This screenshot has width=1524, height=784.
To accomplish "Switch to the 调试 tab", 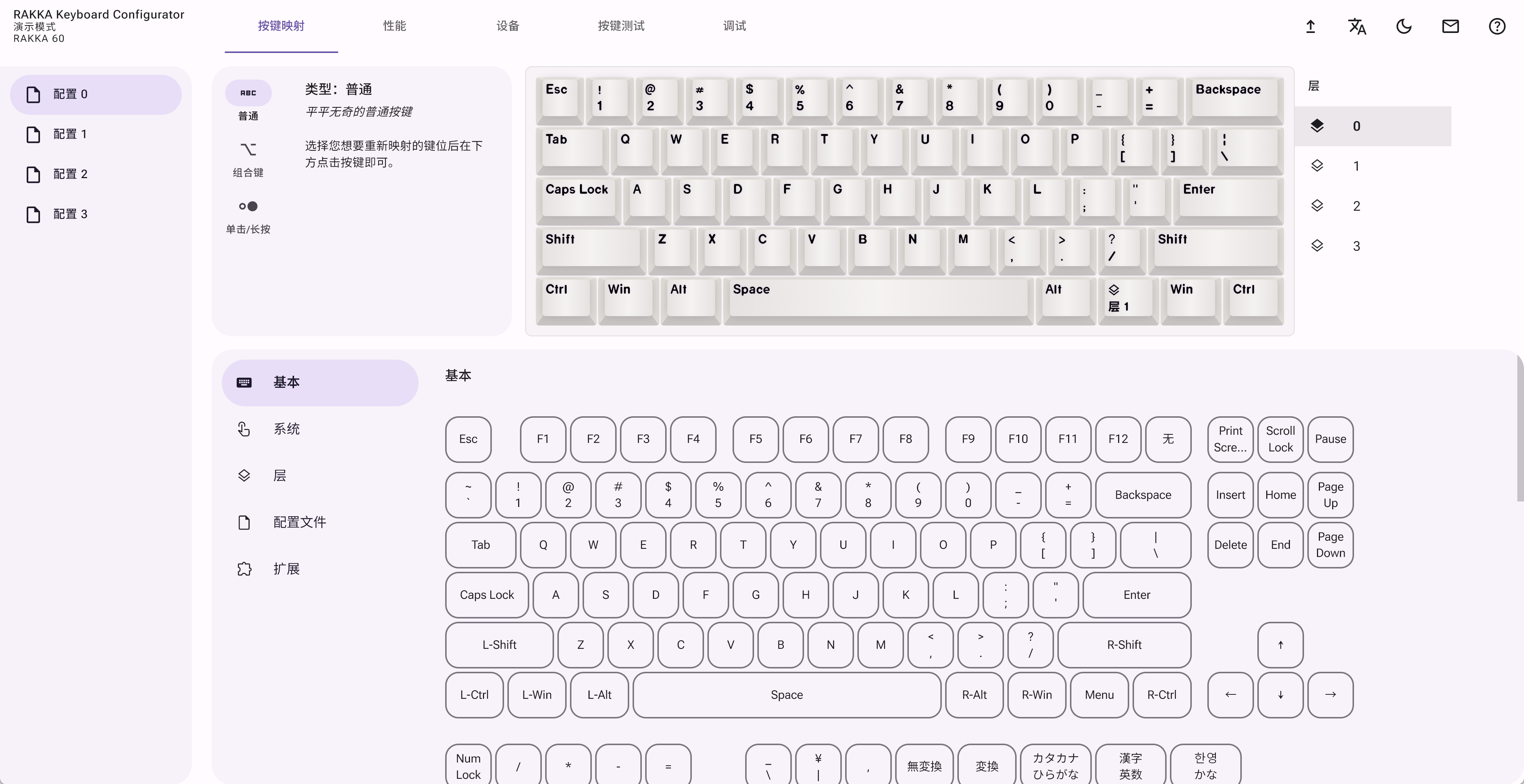I will tap(734, 26).
